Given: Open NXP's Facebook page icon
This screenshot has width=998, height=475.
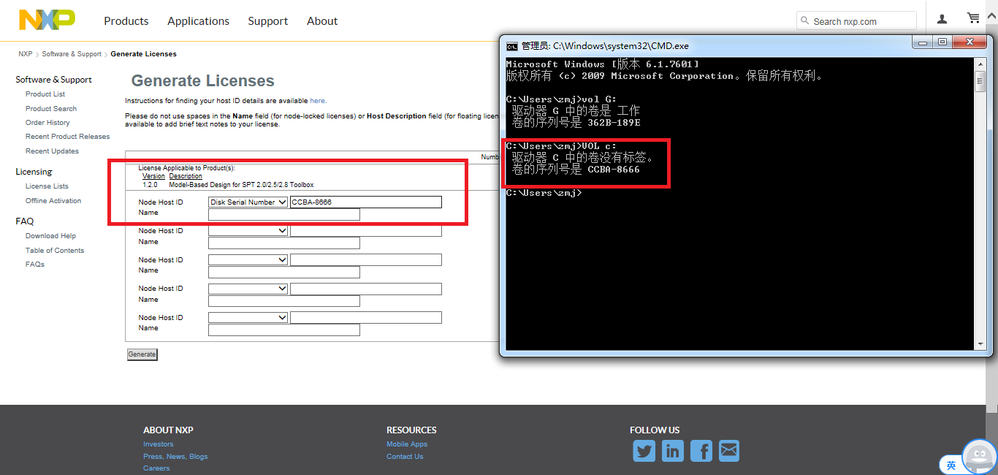Looking at the screenshot, I should (701, 451).
